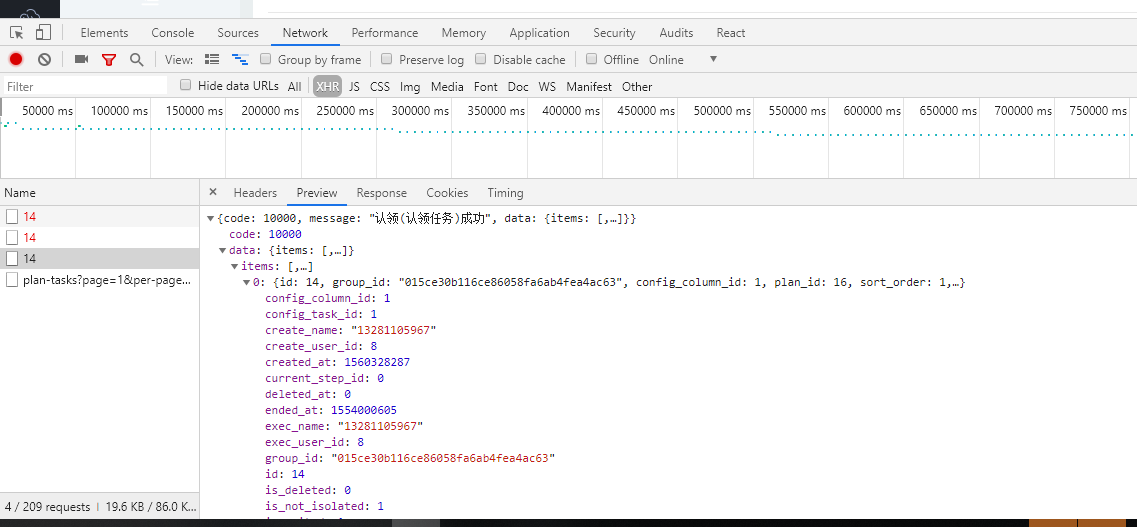This screenshot has width=1137, height=527.
Task: Switch to the Console tab
Action: [173, 33]
